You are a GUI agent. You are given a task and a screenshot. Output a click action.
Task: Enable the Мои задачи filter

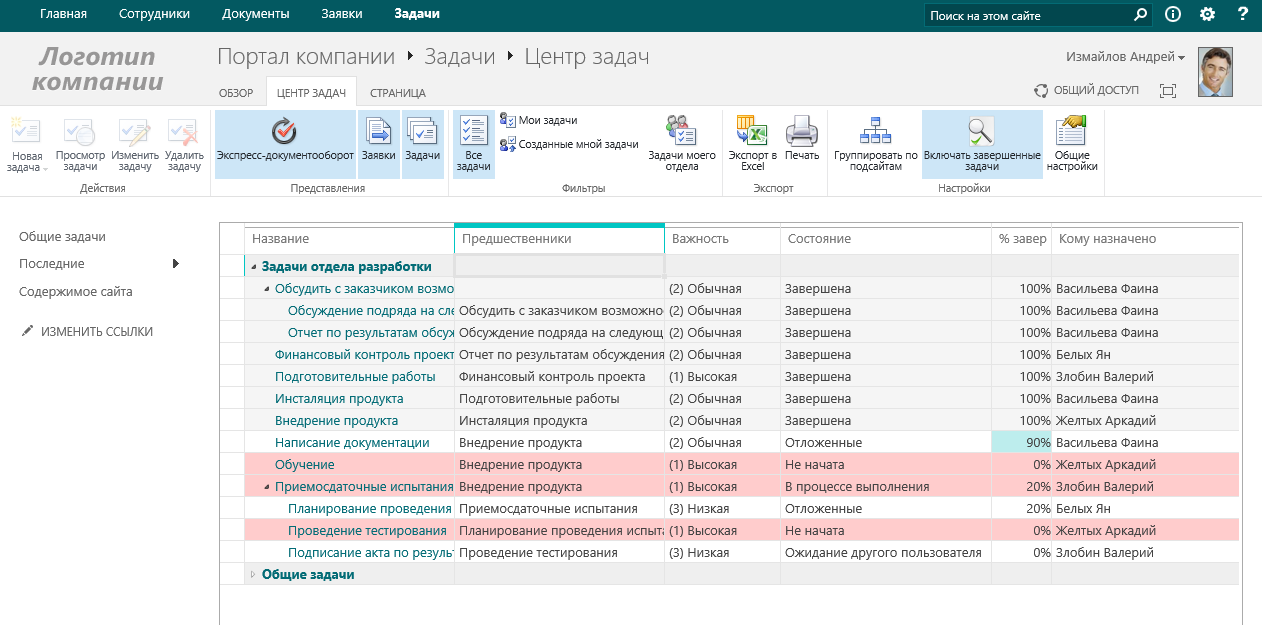coord(546,120)
